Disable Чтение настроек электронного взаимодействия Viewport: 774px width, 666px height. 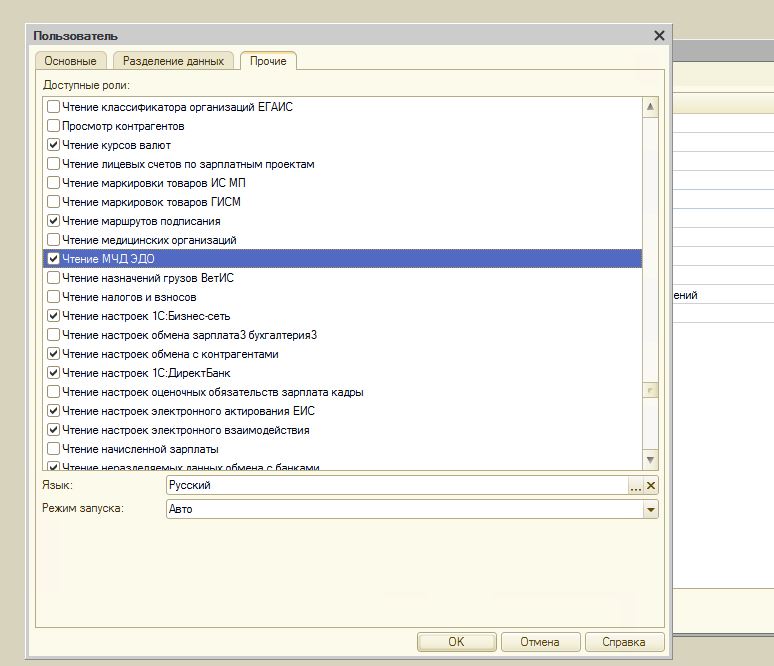[x=53, y=430]
